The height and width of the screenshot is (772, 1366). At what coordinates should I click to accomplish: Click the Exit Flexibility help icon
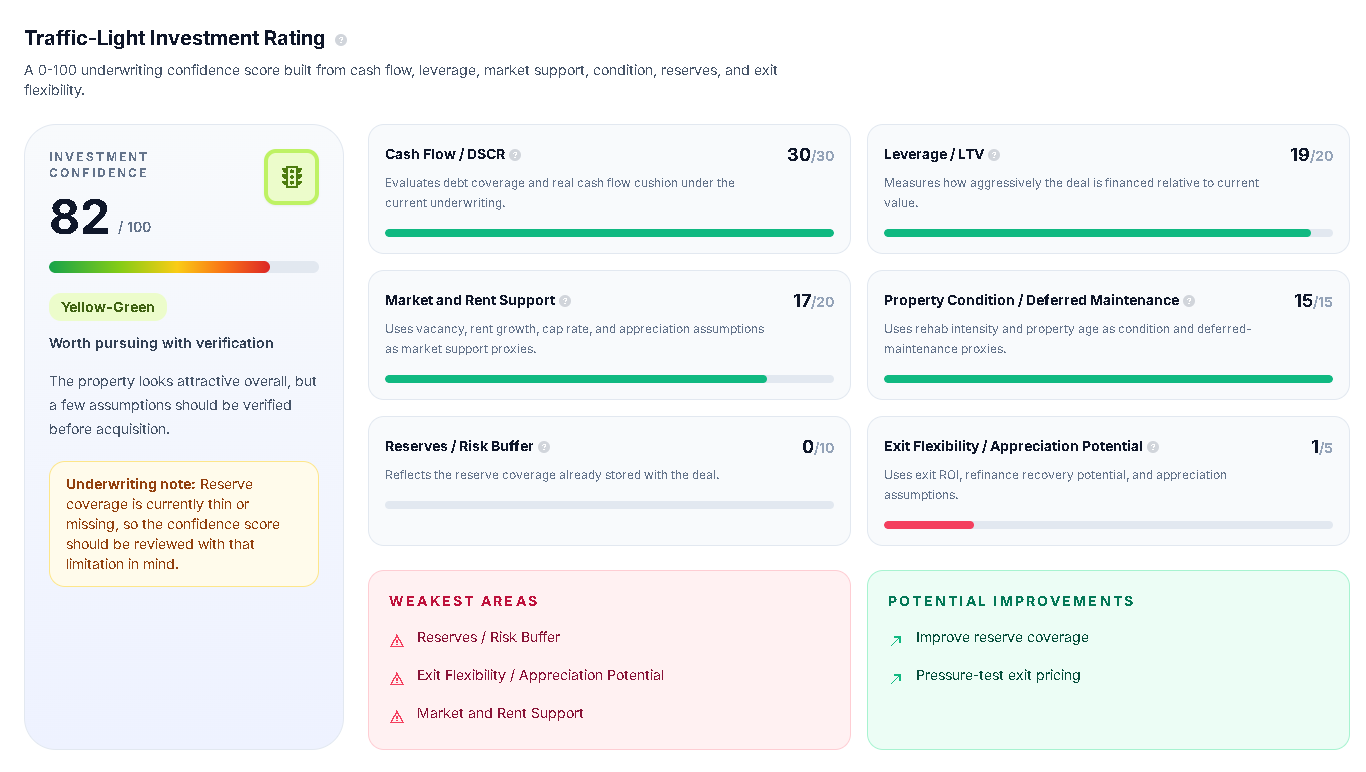point(1154,447)
